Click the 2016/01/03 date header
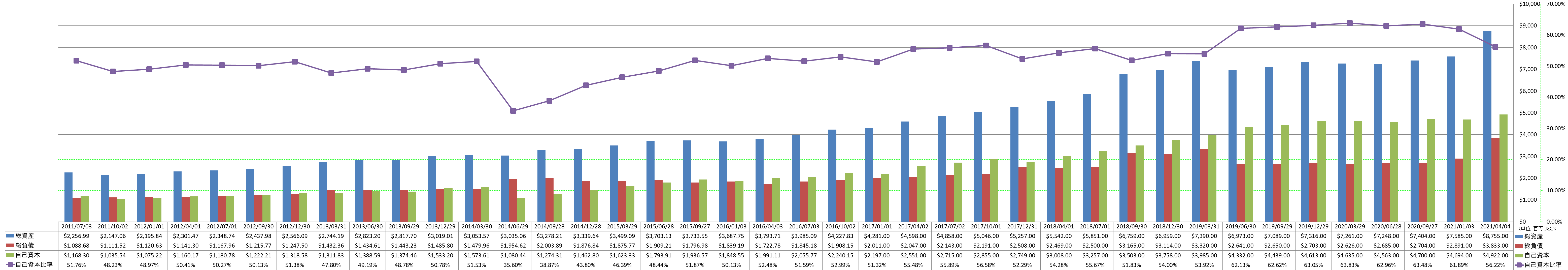Image resolution: width=1568 pixels, height=270 pixels. pyautogui.click(x=731, y=226)
